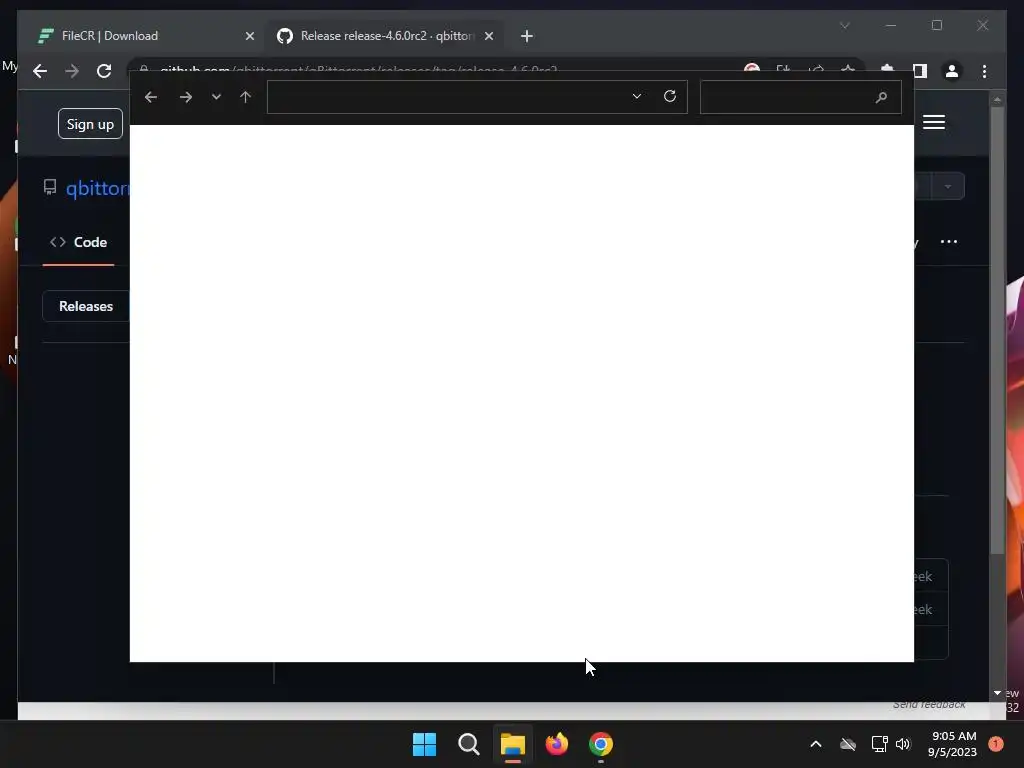
Task: Reload the GitHub page in Chrome
Action: (x=104, y=71)
